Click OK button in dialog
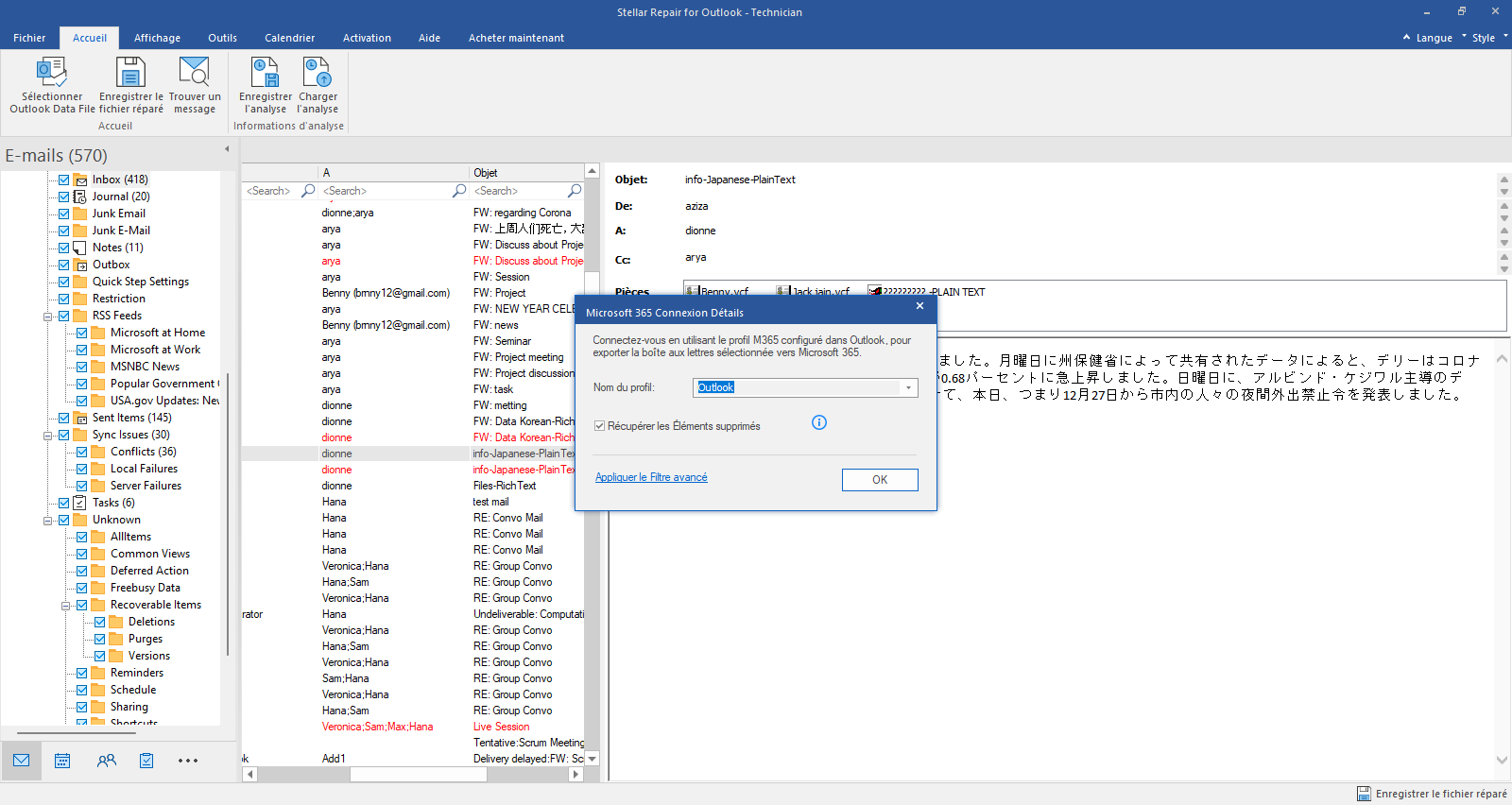Screen dimensions: 1512x805 pos(880,480)
